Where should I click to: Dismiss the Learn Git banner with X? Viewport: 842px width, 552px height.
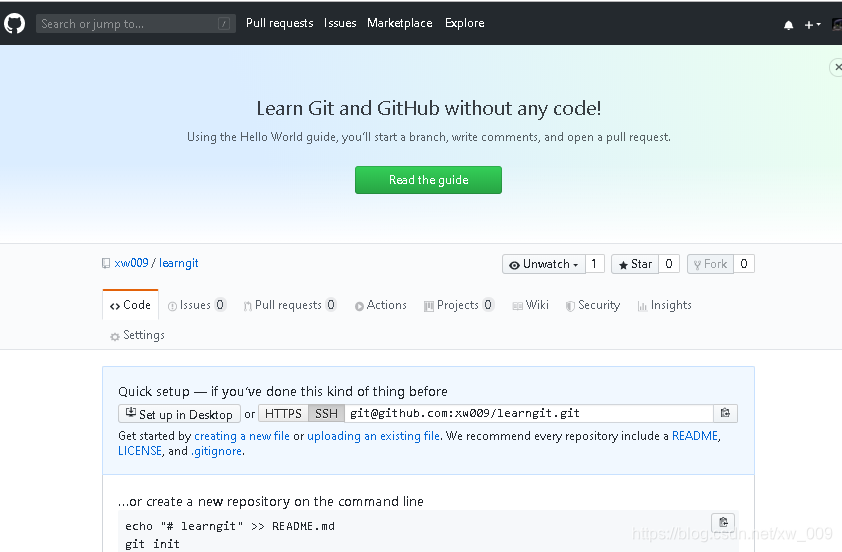tap(837, 67)
